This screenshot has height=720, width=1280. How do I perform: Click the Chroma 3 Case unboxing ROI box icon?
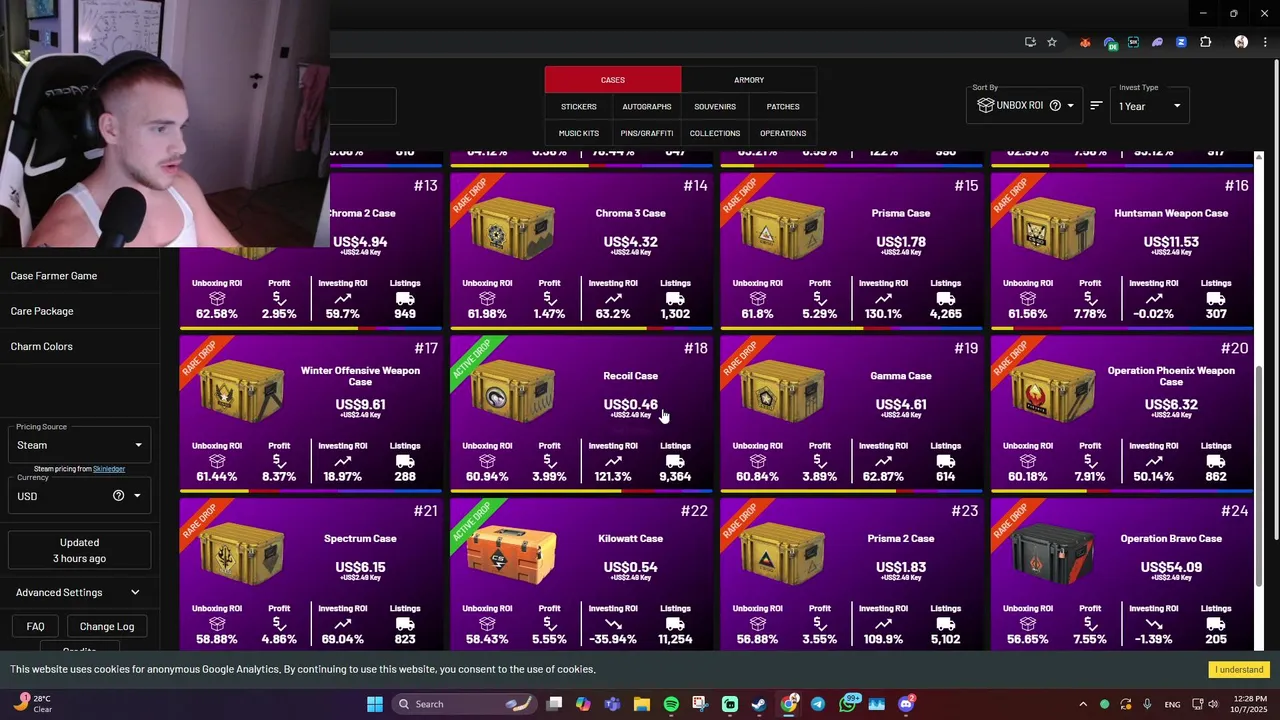point(487,298)
